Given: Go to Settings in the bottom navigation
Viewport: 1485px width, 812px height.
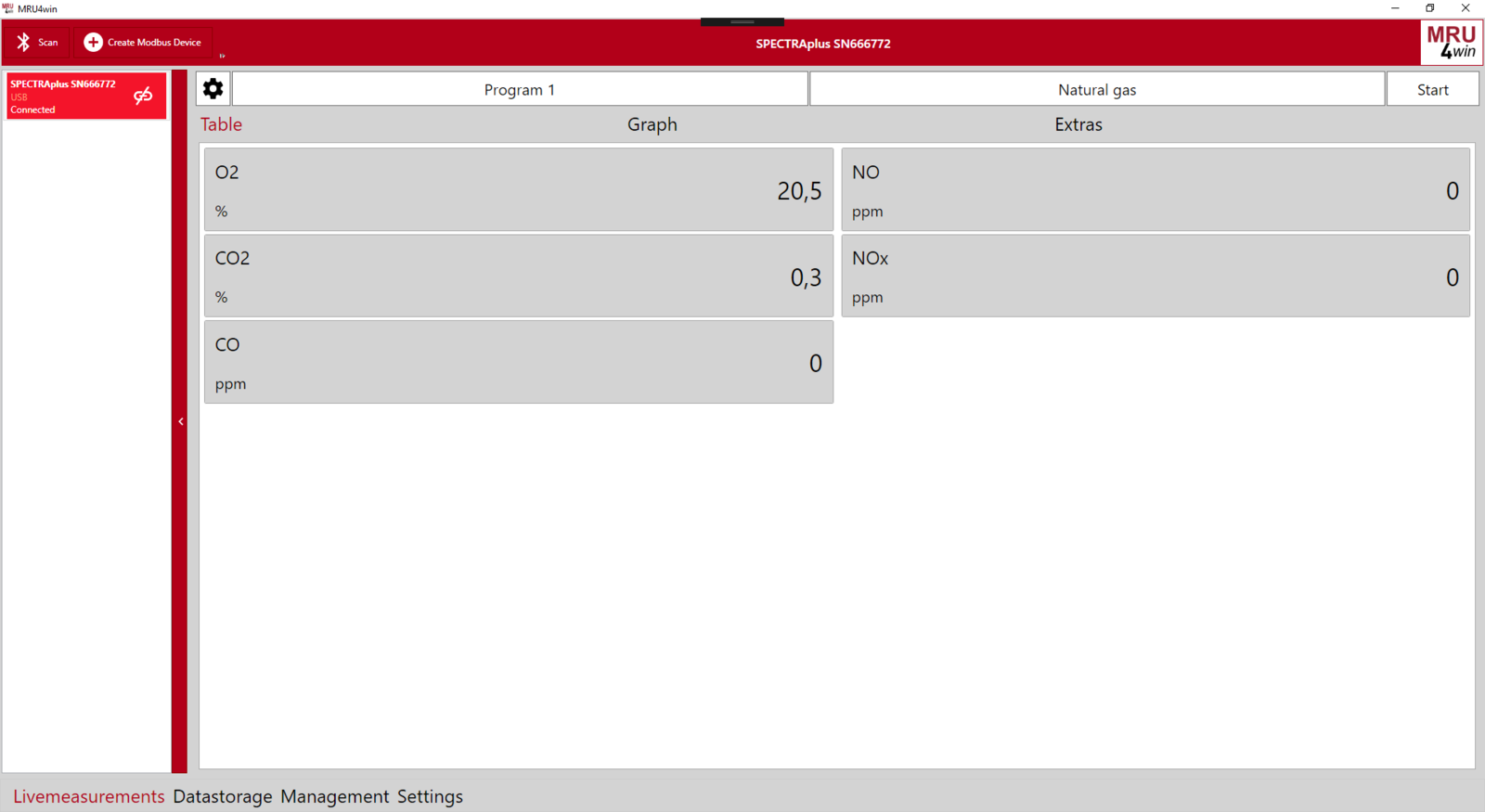Looking at the screenshot, I should [430, 796].
